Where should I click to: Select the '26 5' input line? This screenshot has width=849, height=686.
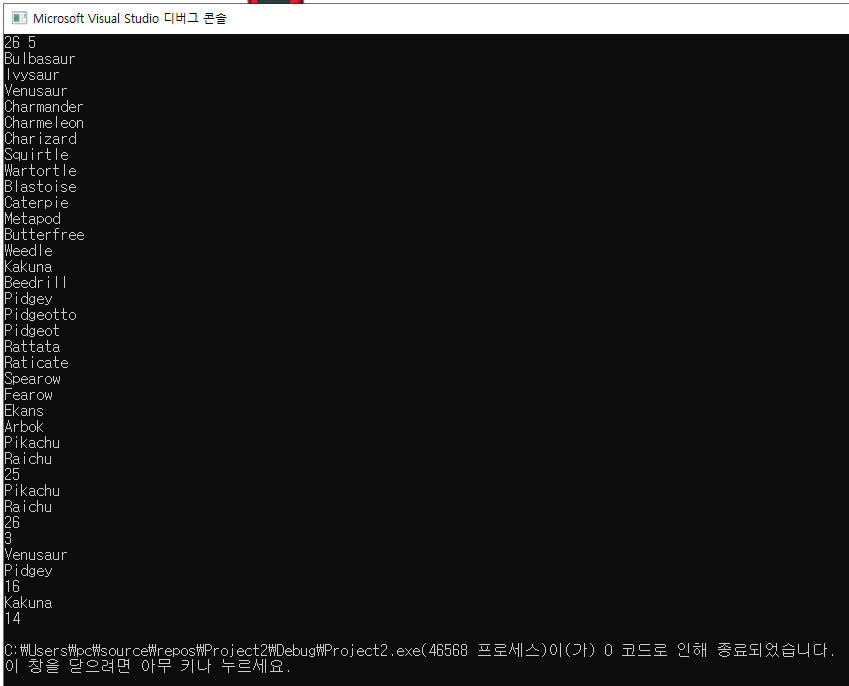(20, 42)
